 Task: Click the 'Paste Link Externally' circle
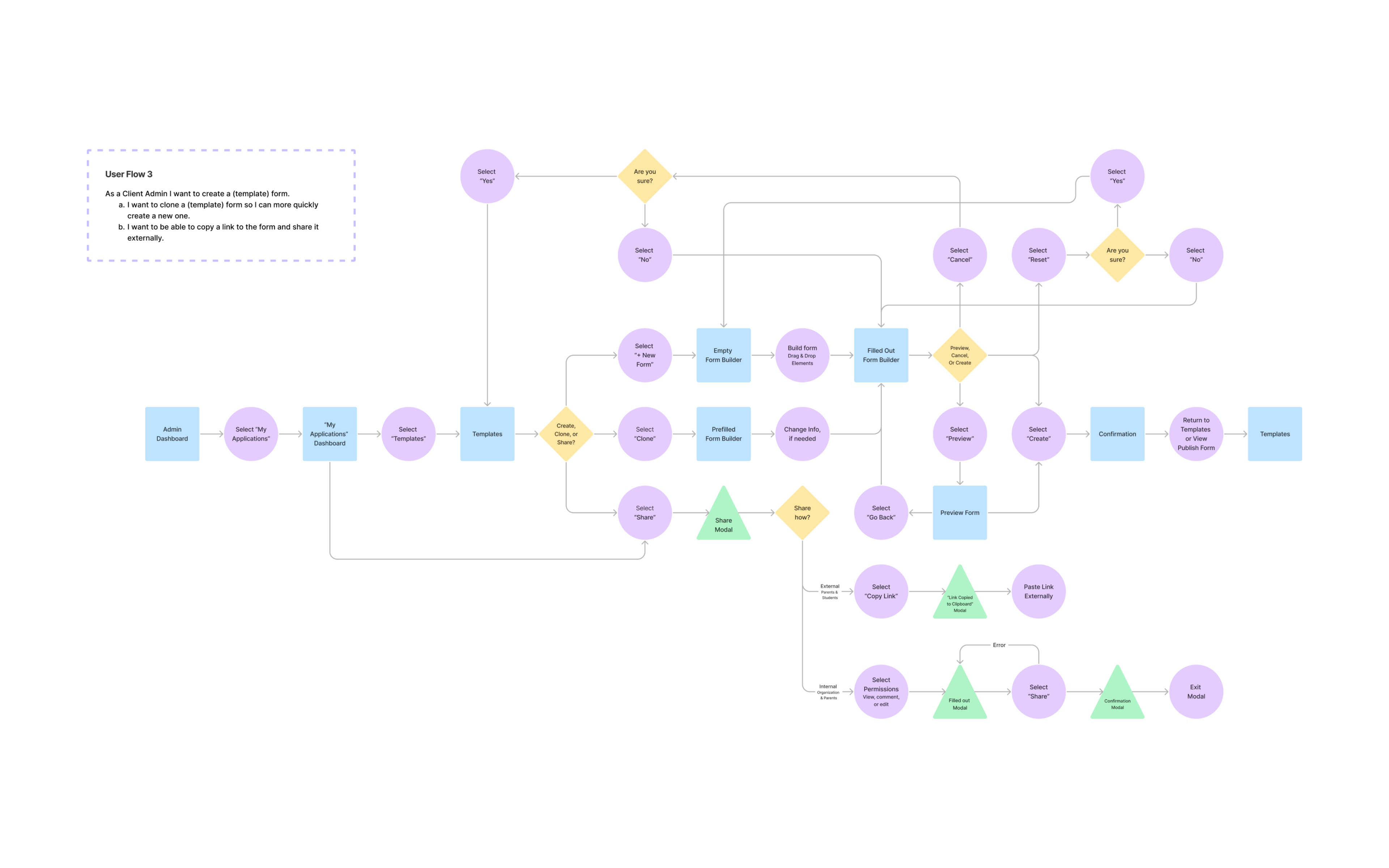pos(1038,591)
